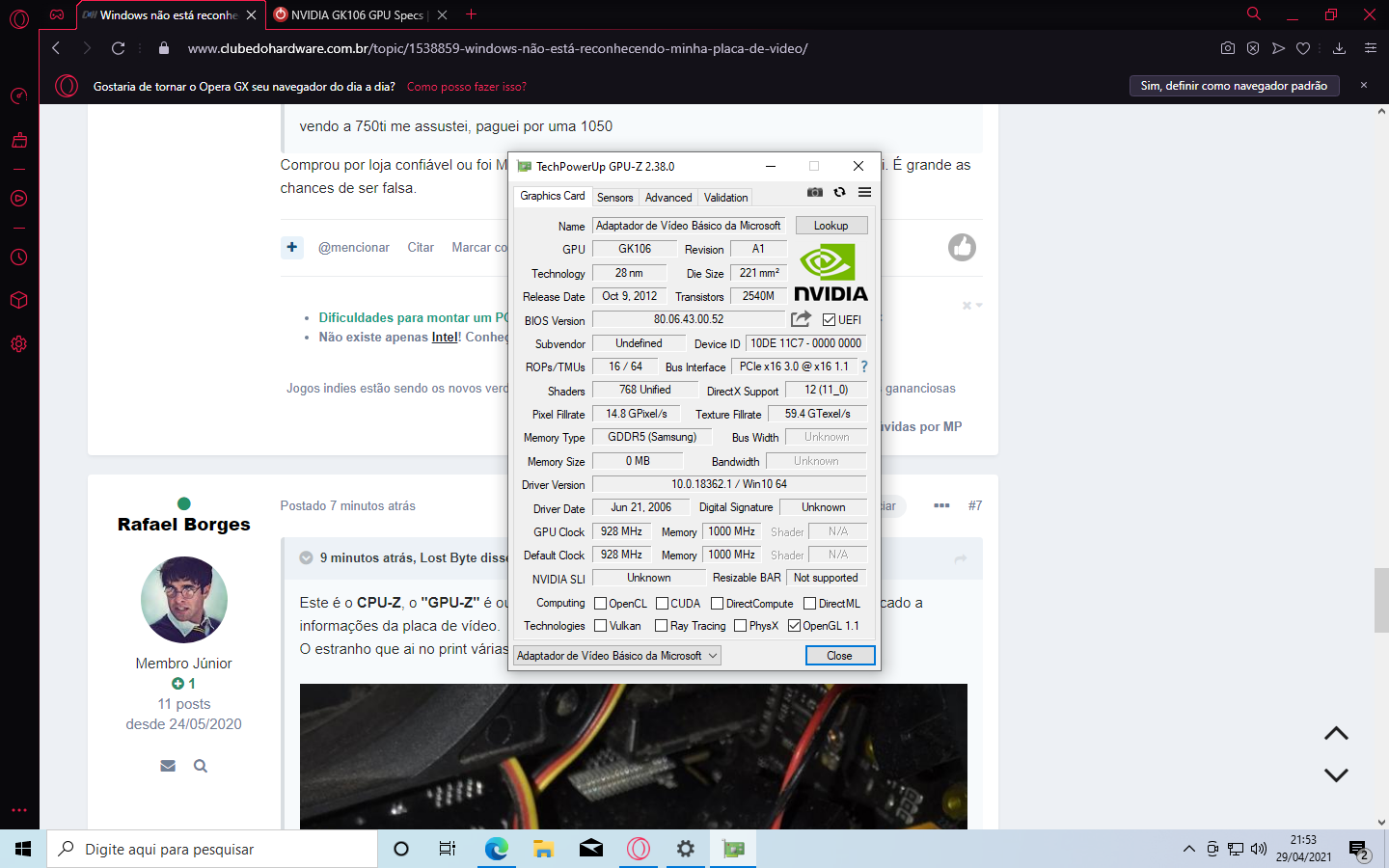Open the GPU-Z hamburger menu

point(864,192)
